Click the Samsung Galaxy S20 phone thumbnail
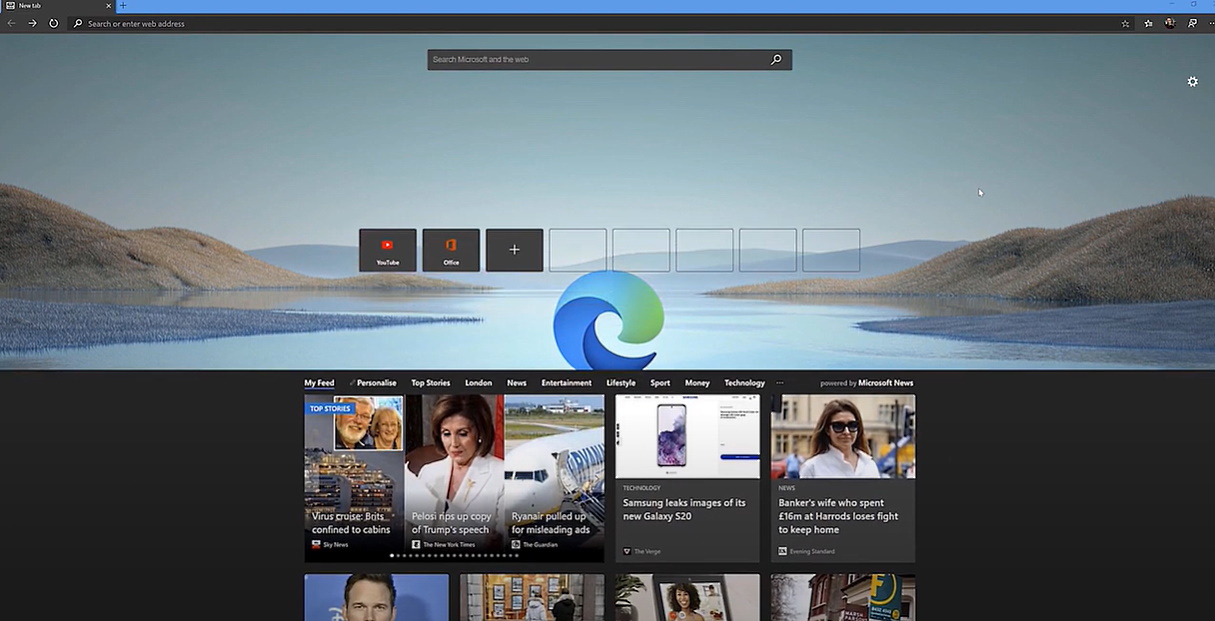 pos(687,436)
